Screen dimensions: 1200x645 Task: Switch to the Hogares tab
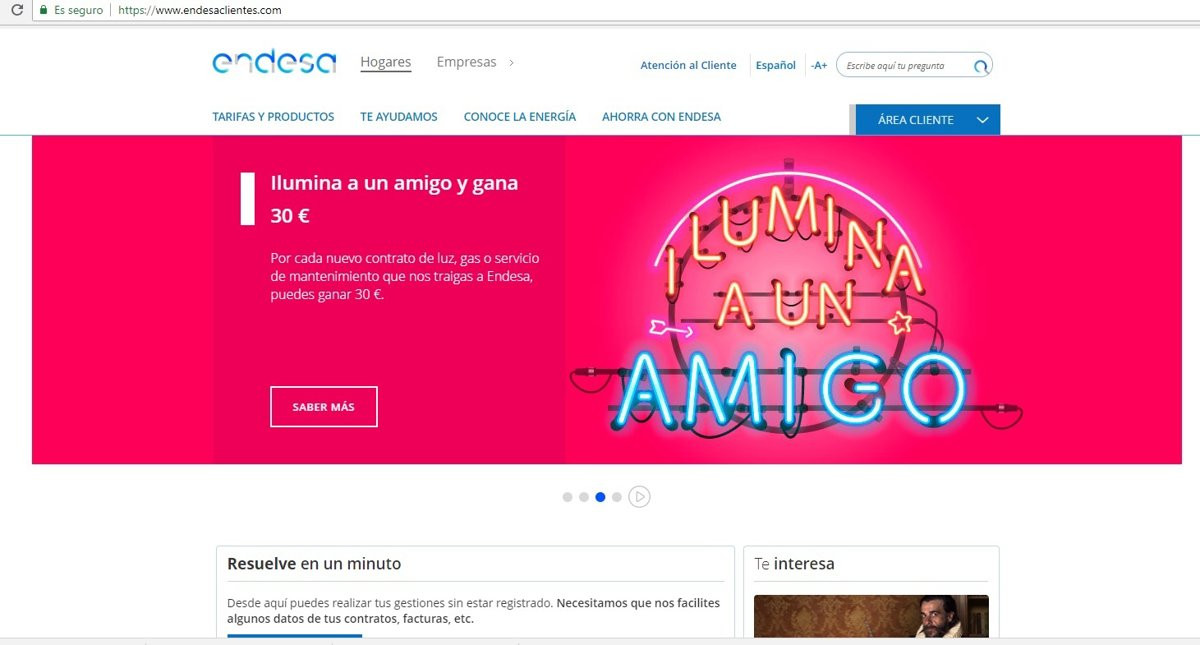386,62
